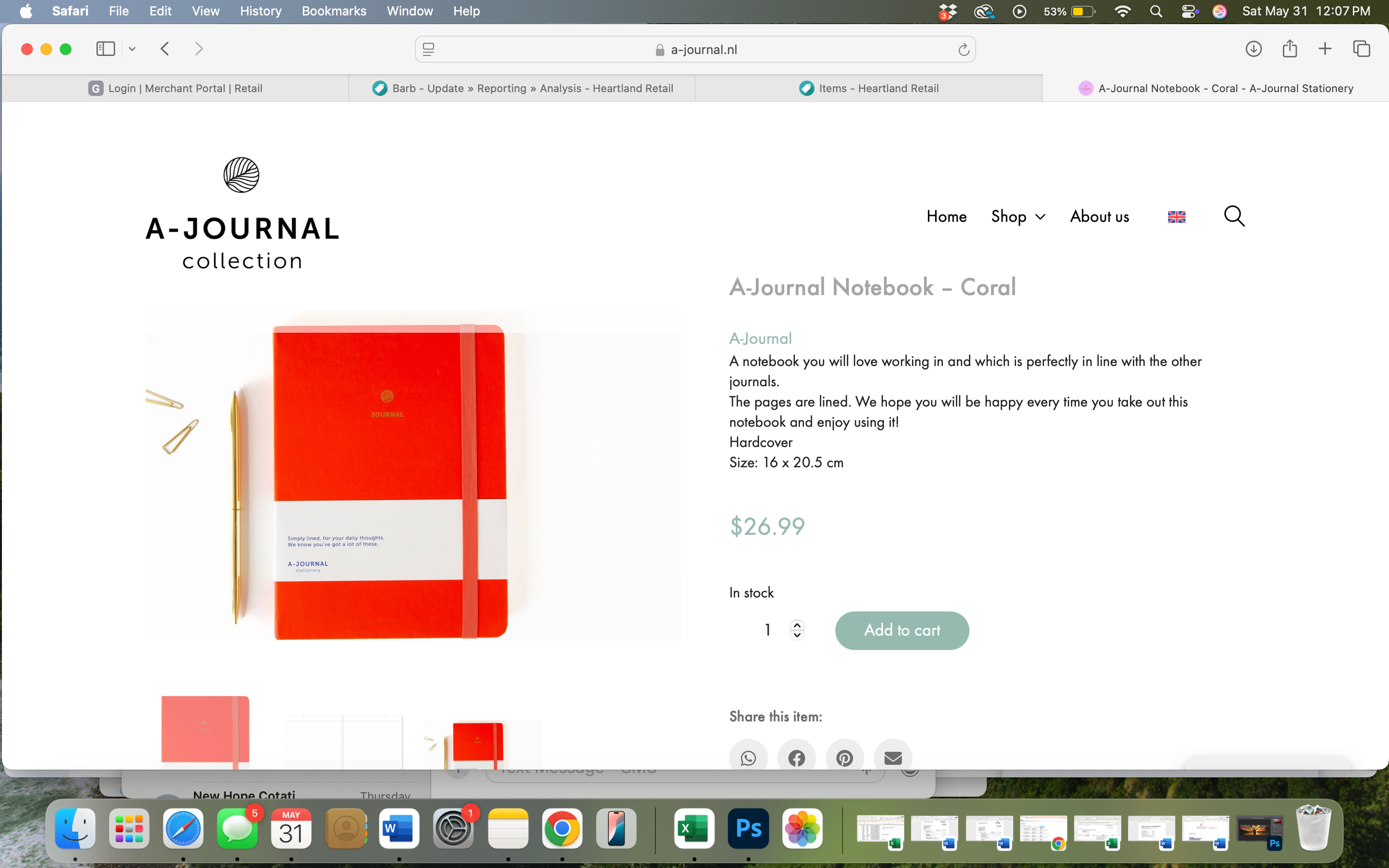Switch language with UK flag
Viewport: 1389px width, 868px height.
click(1176, 217)
